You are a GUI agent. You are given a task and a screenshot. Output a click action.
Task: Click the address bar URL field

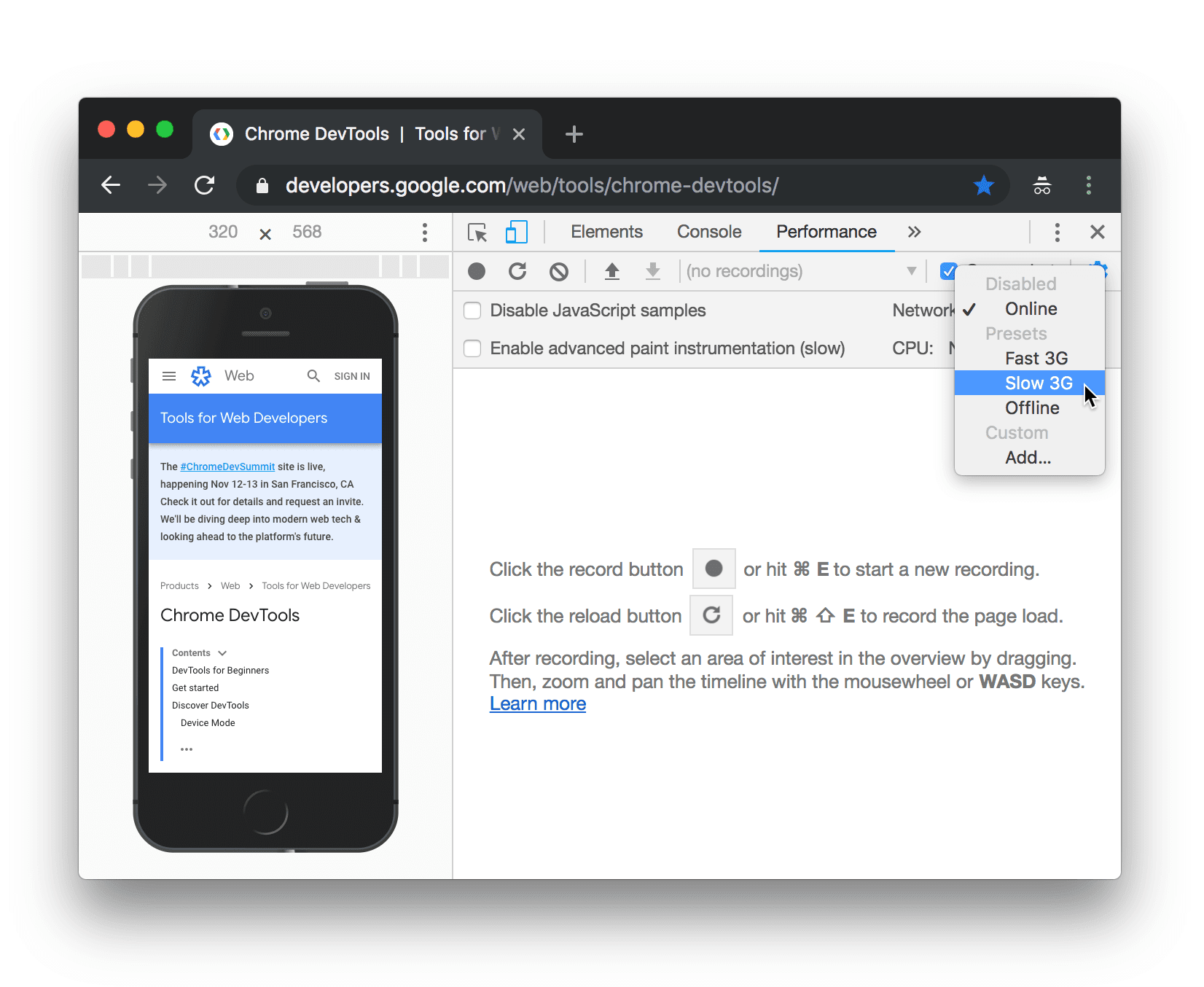(x=532, y=186)
